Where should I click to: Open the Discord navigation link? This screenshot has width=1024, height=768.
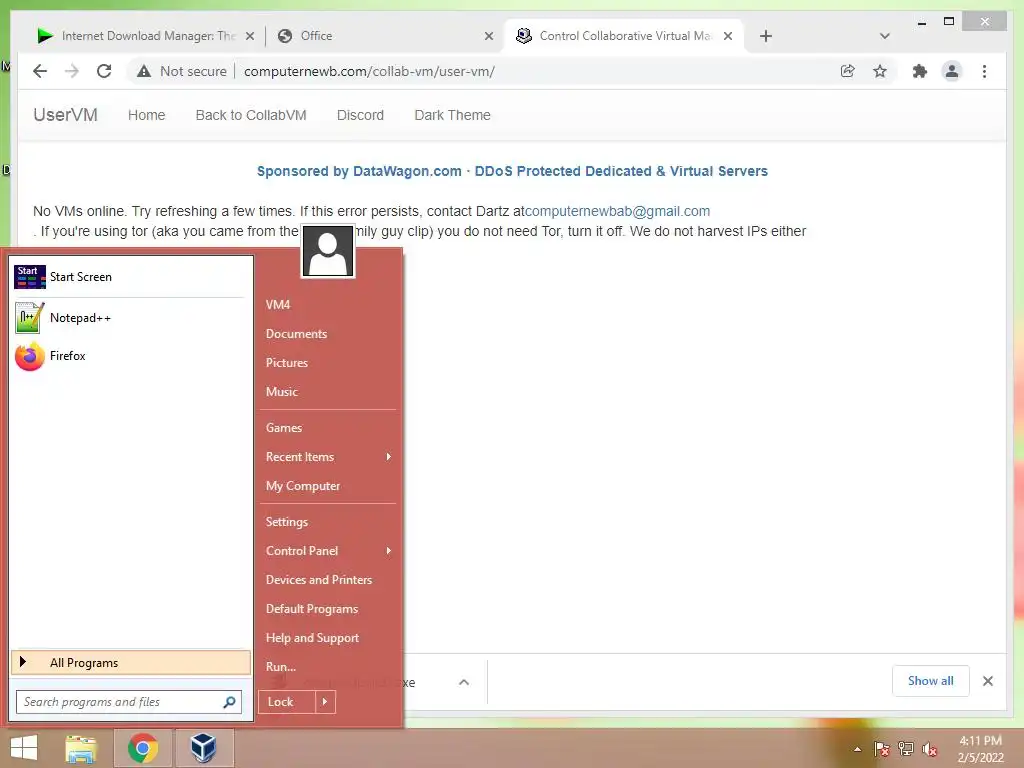(x=360, y=115)
